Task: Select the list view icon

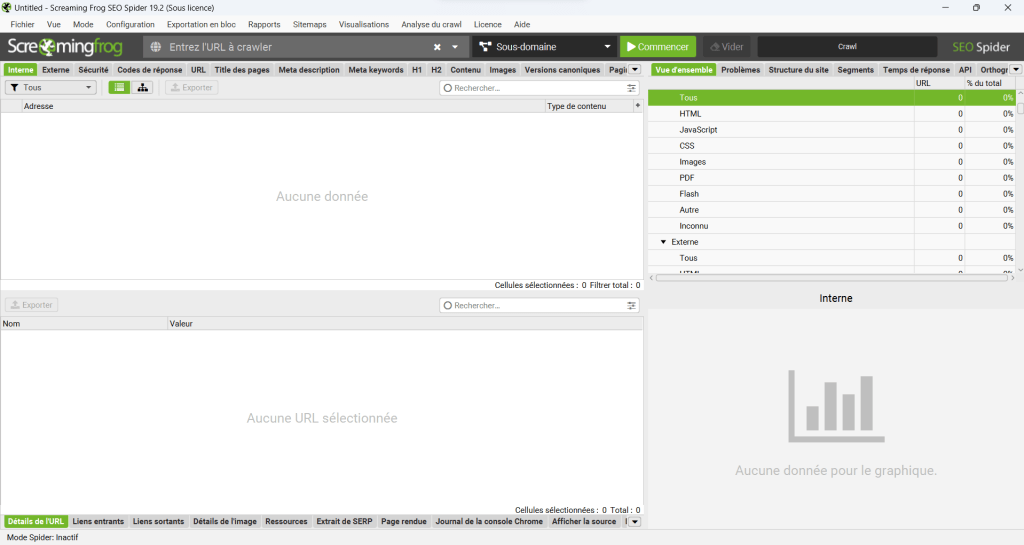Action: [119, 88]
